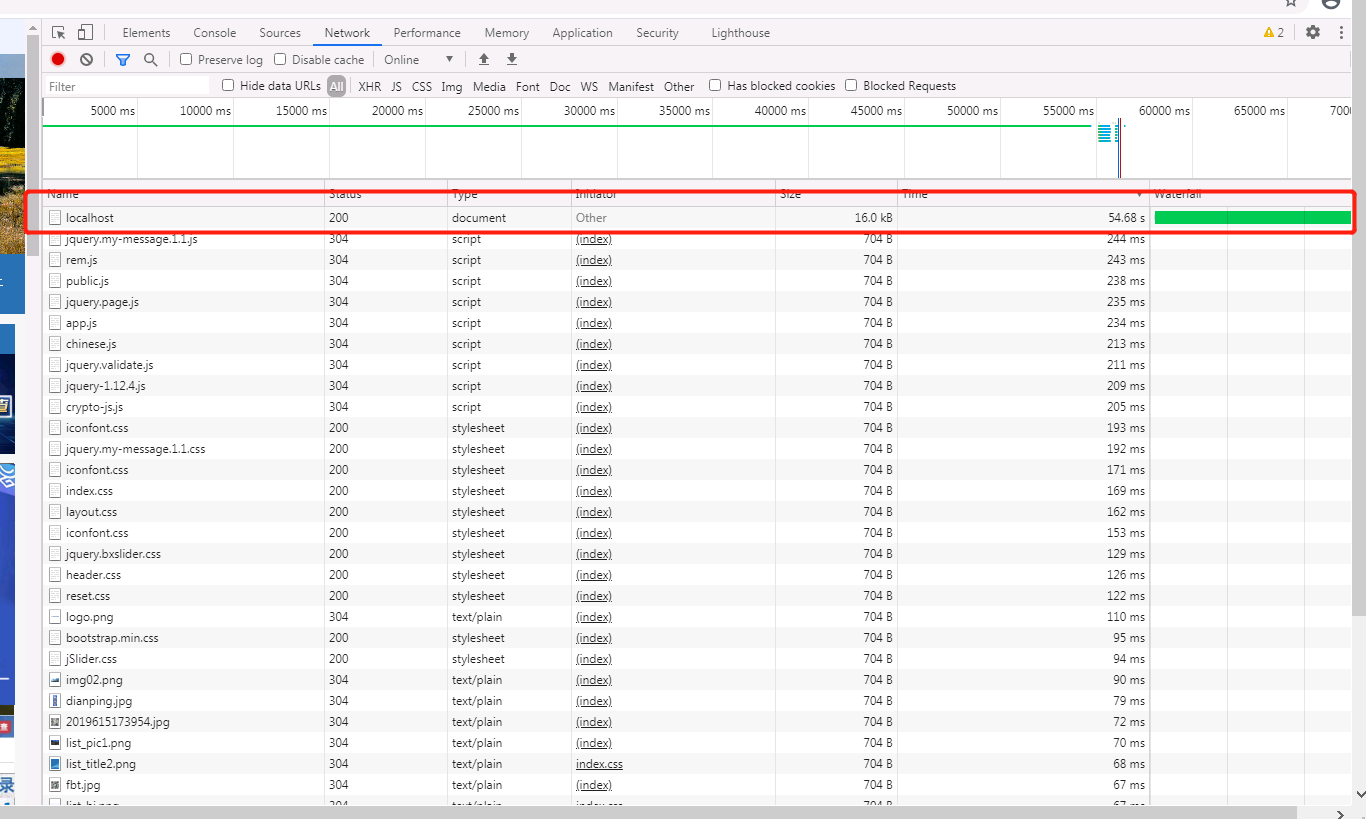Viewport: 1366px width, 819px height.
Task: Toggle the device toolbar icon
Action: pos(86,33)
